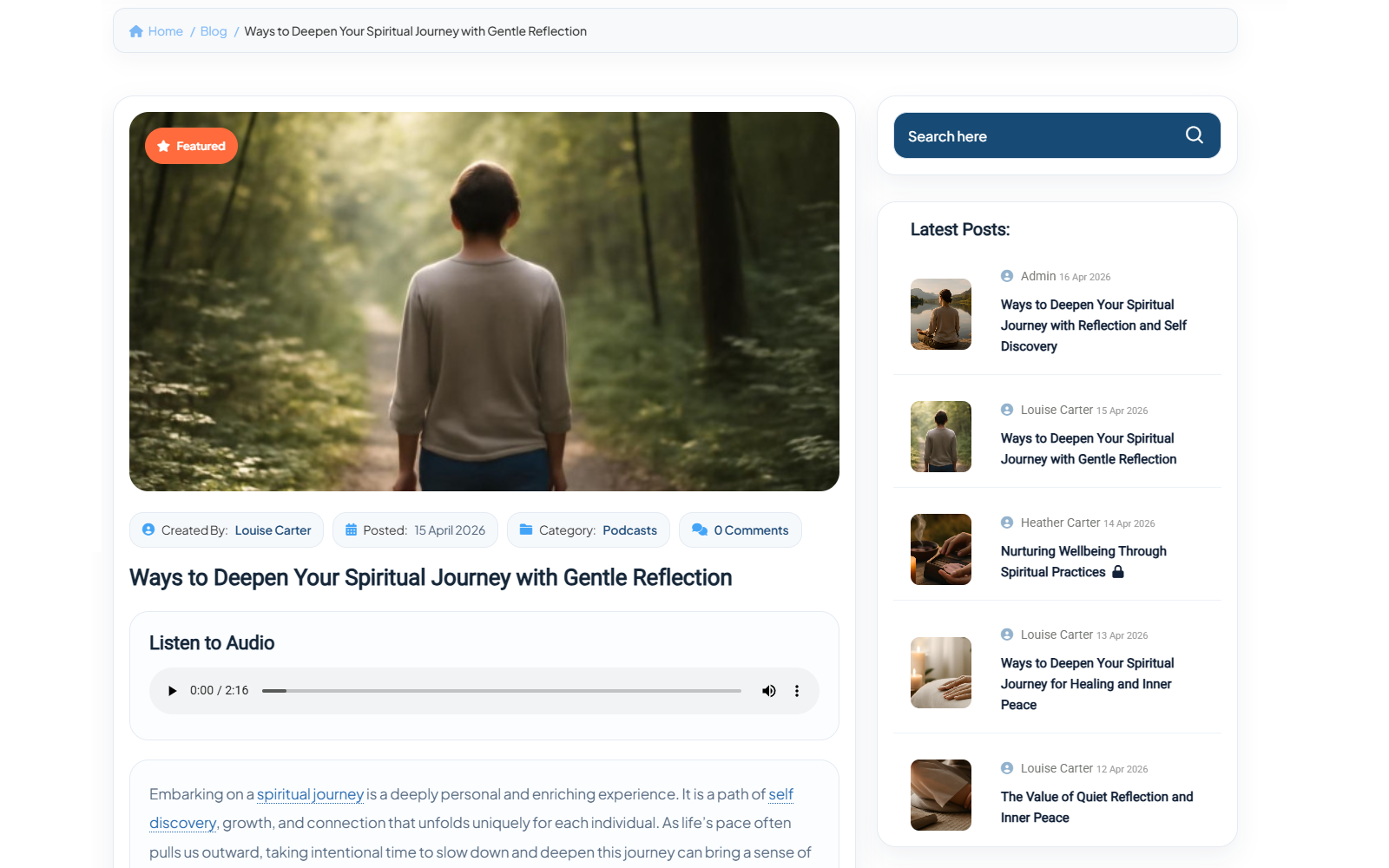Click the Created By user icon

click(x=148, y=529)
